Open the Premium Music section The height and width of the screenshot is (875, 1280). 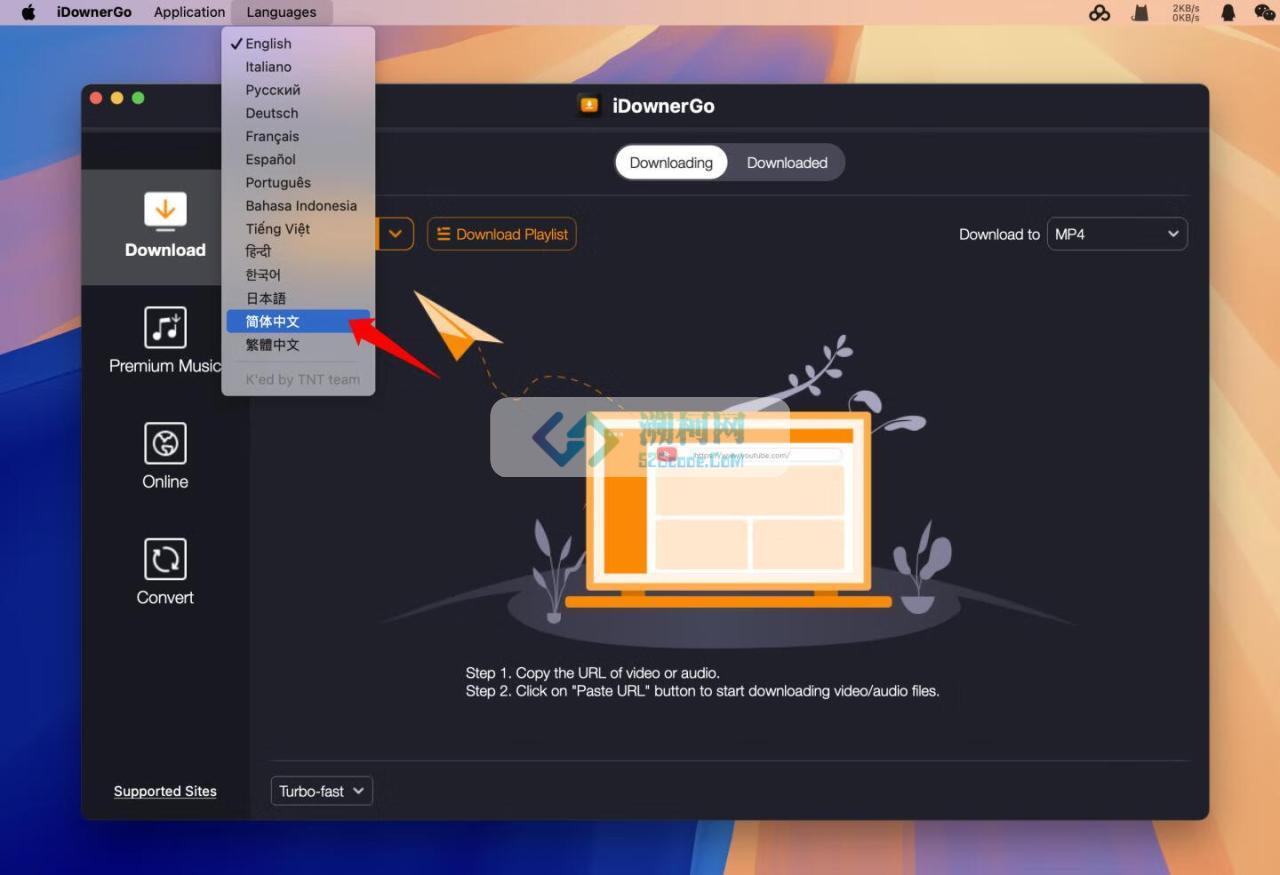165,343
